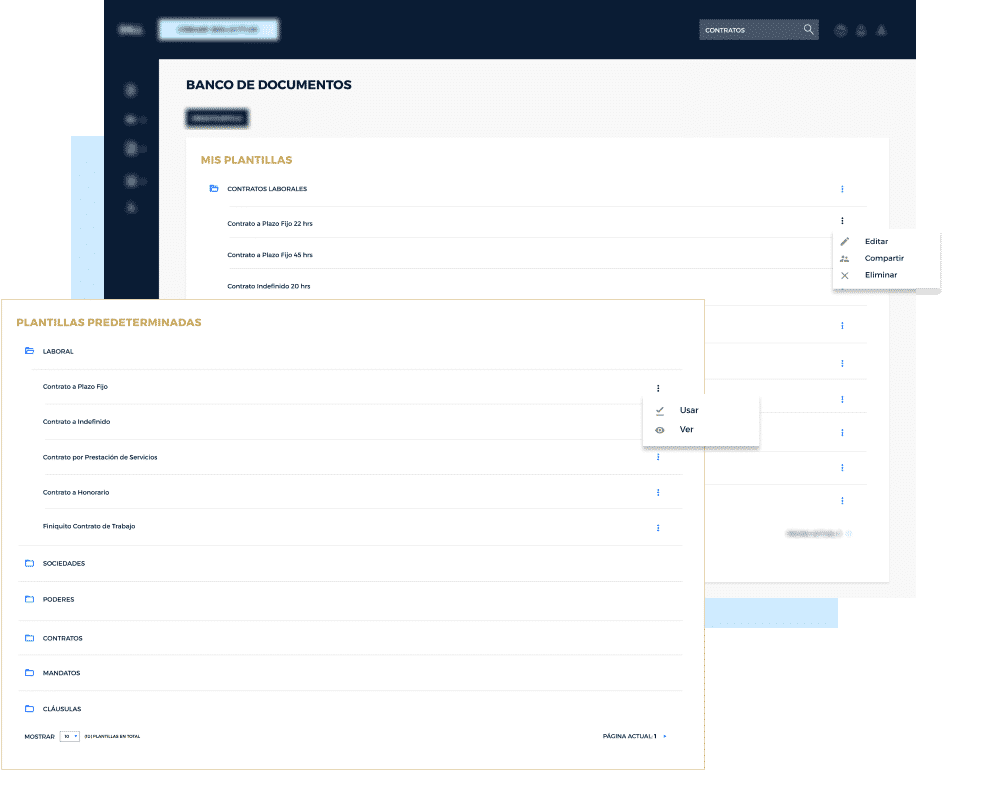Select Ver in the template popup menu

686,429
